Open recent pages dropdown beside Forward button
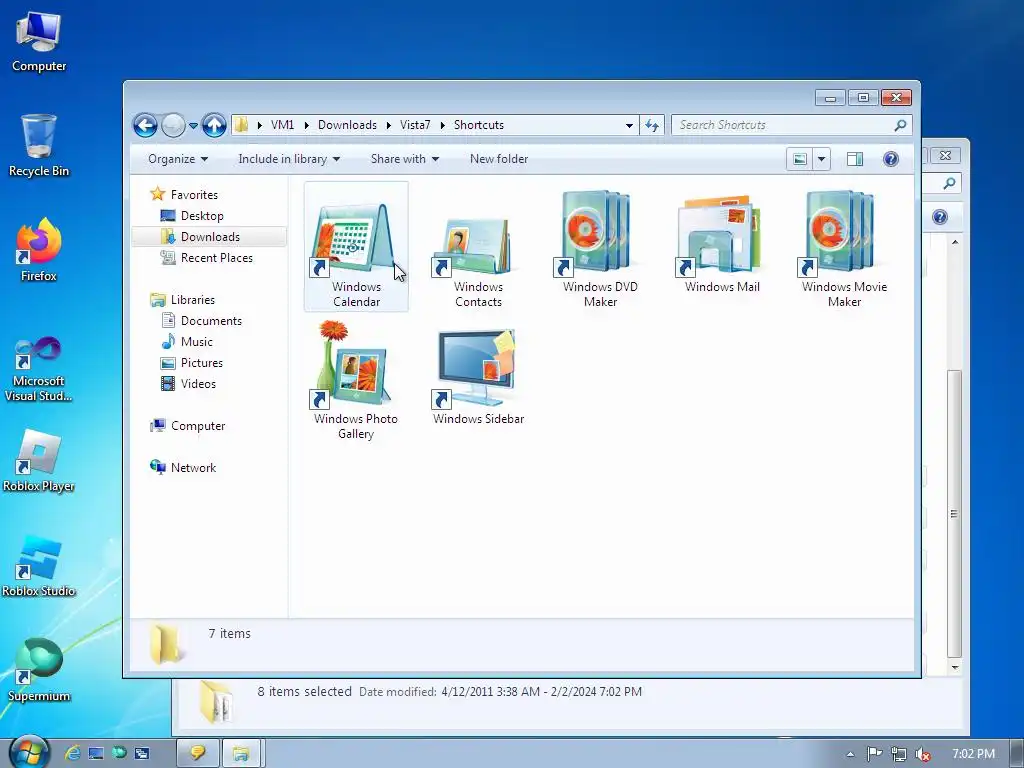The height and width of the screenshot is (768, 1024). pos(193,125)
